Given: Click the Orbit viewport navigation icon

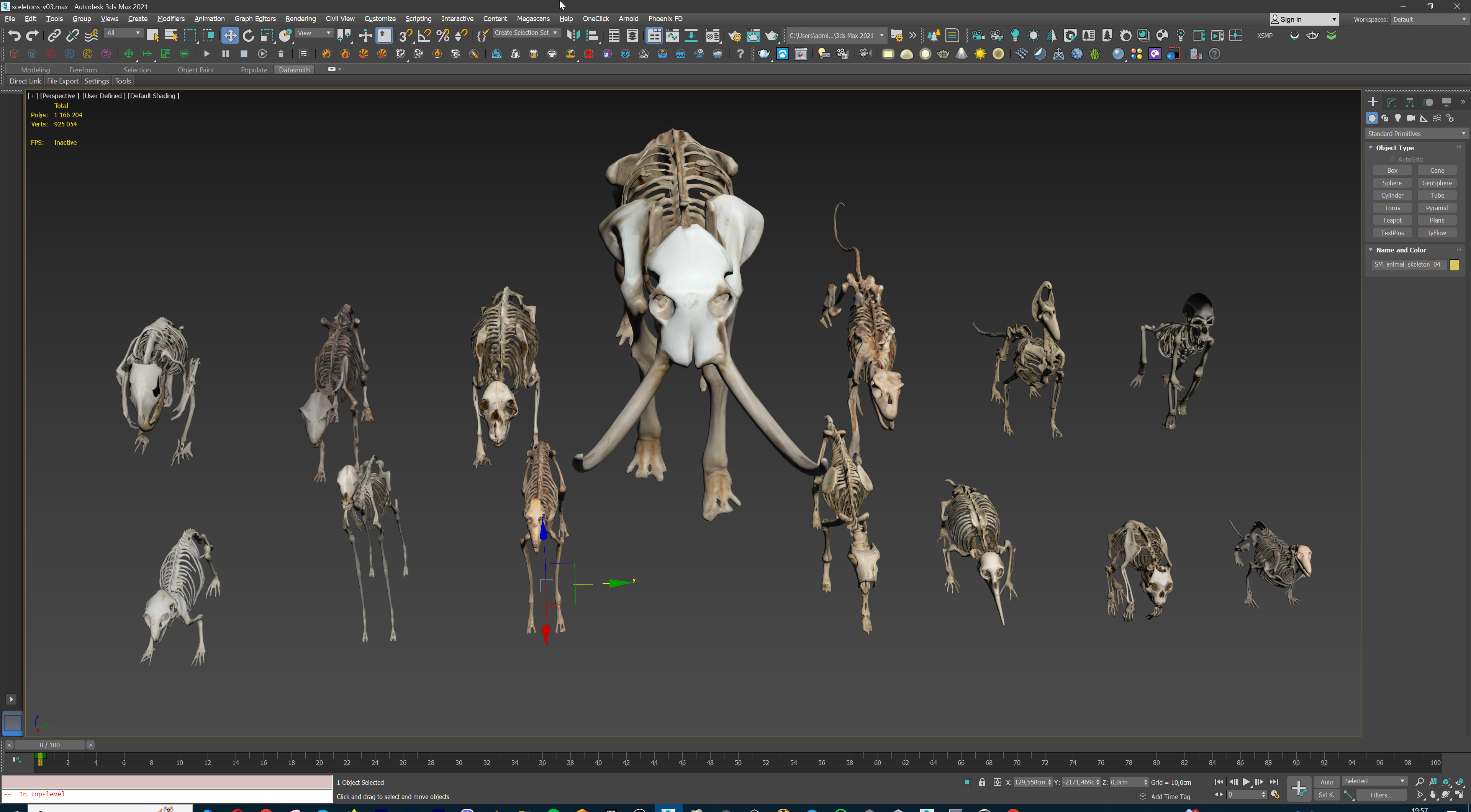Looking at the screenshot, I should point(1446,795).
